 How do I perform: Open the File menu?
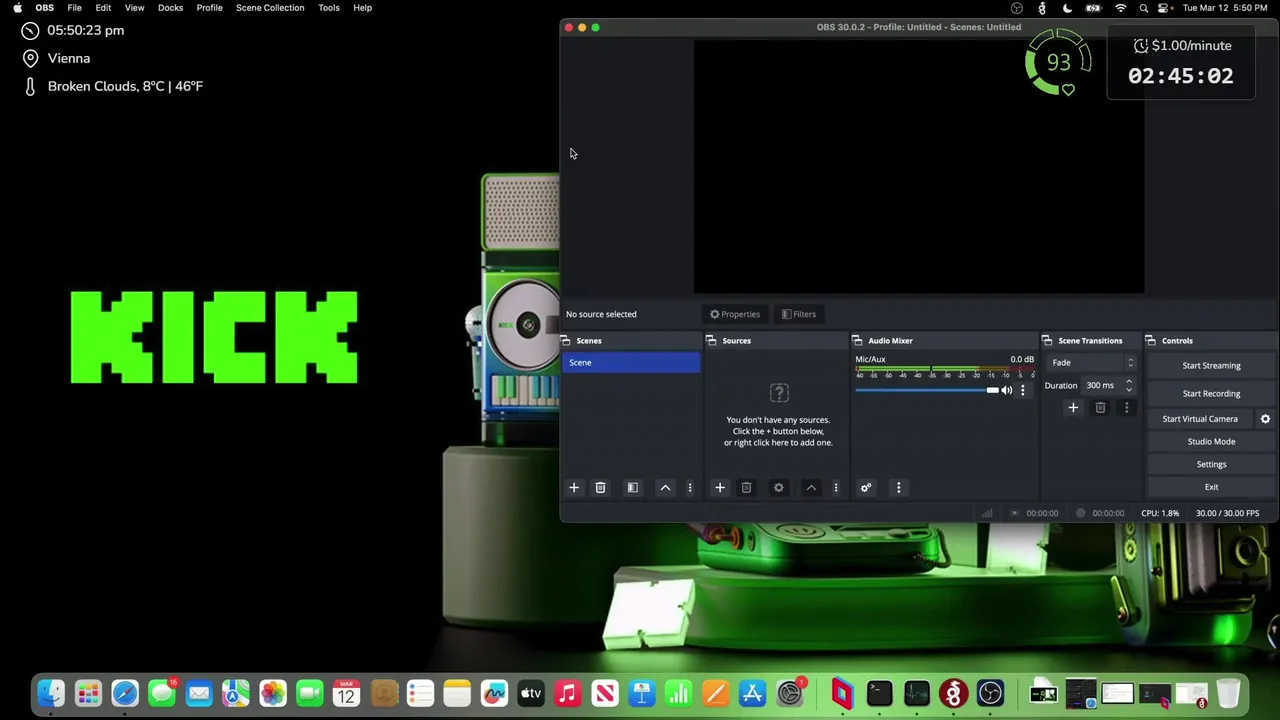click(74, 8)
